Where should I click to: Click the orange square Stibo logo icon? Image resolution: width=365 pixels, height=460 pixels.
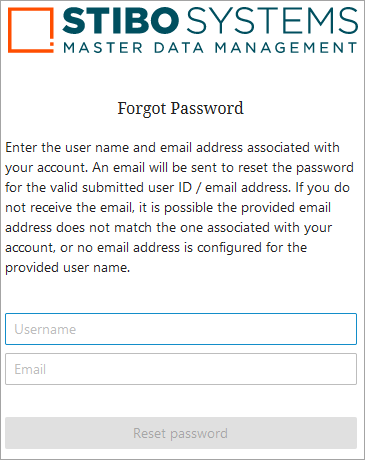(x=31, y=30)
